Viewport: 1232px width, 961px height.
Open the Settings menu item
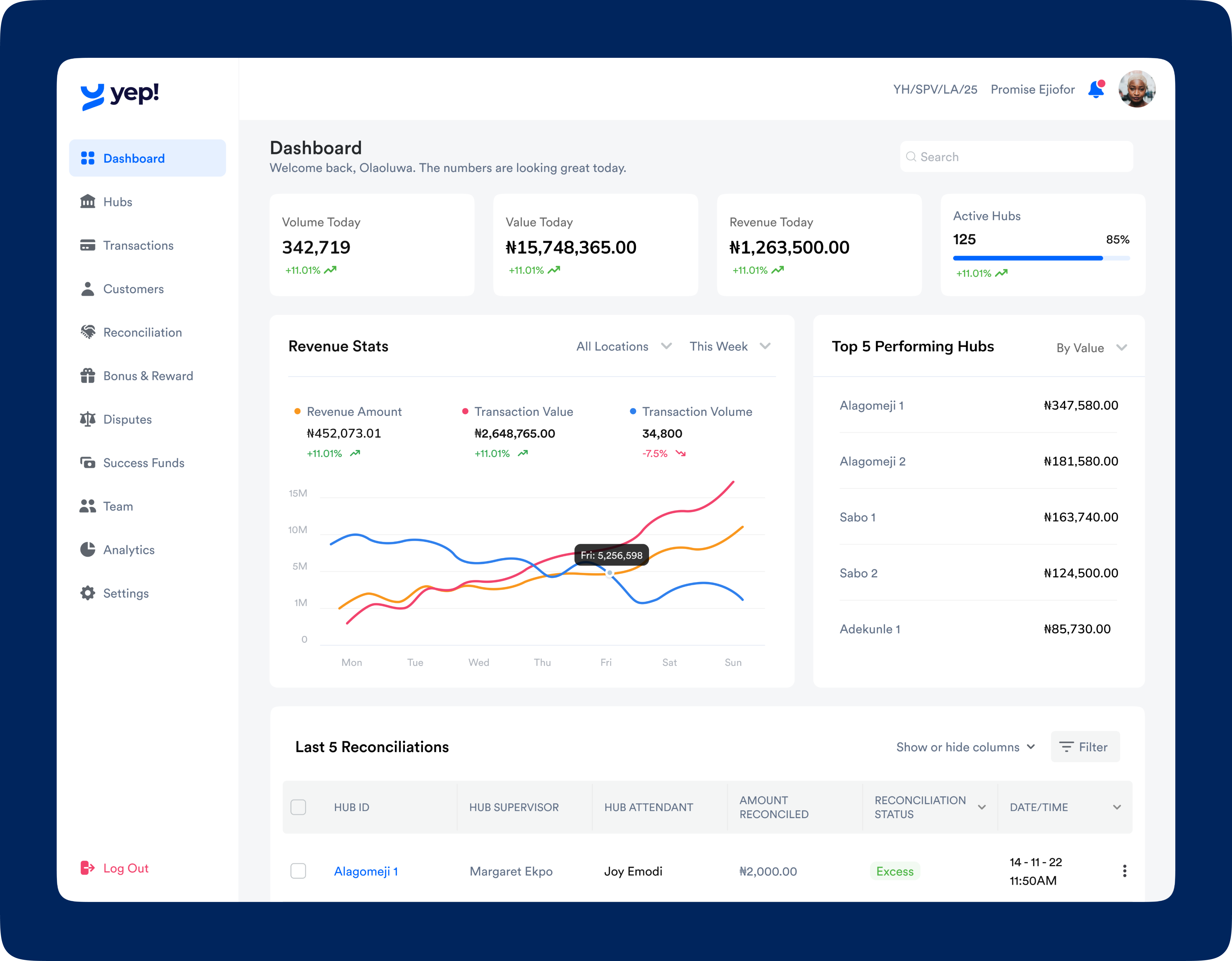coord(125,593)
